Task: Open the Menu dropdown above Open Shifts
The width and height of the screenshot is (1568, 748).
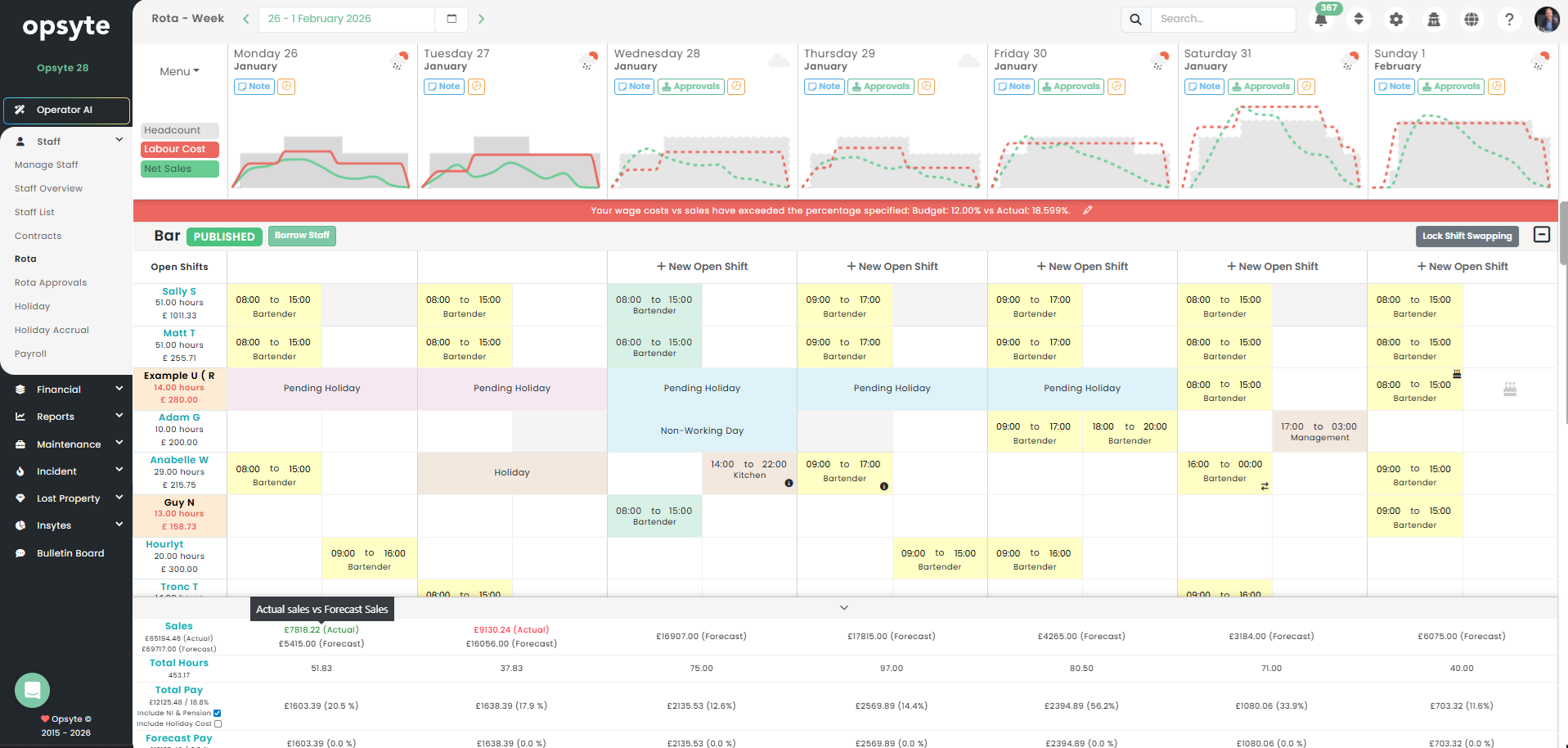Action: (x=179, y=71)
